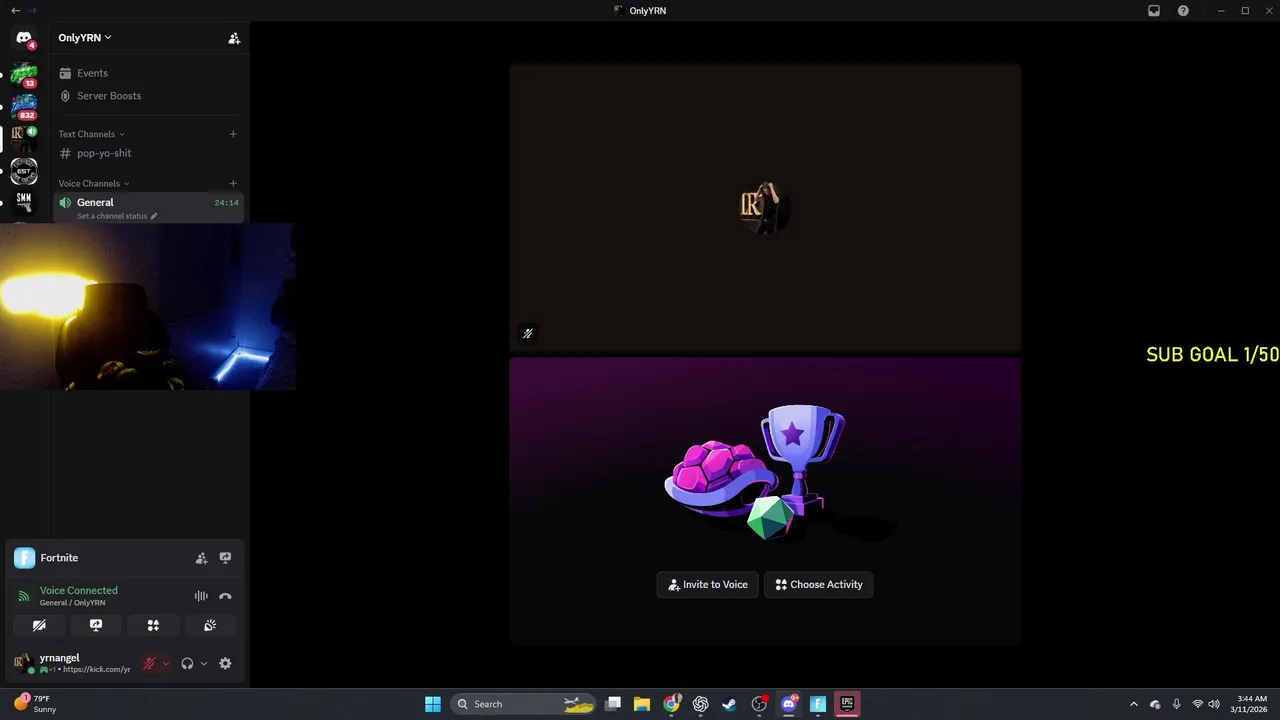1280x720 pixels.
Task: Add a new text channel with plus
Action: 233,134
